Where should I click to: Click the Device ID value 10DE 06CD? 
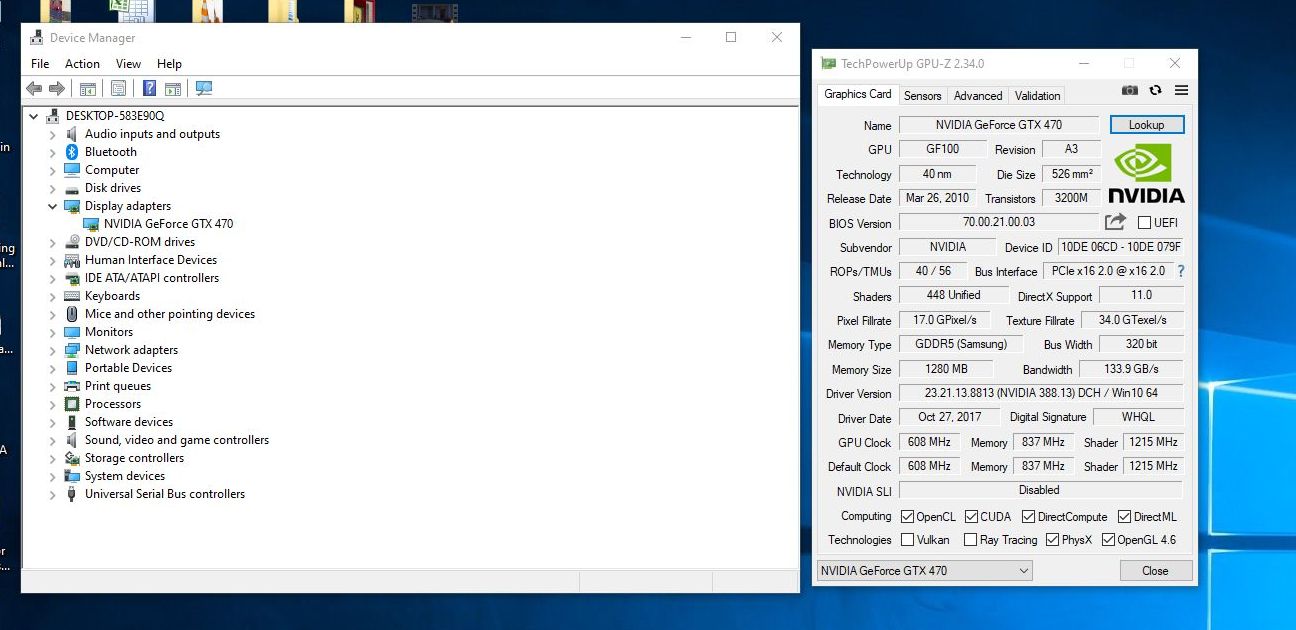click(x=1121, y=247)
